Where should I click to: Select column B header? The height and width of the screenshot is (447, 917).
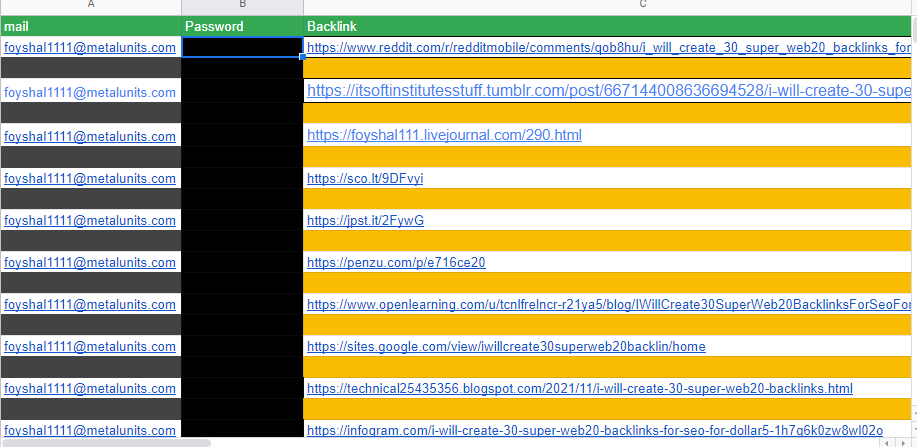(242, 6)
